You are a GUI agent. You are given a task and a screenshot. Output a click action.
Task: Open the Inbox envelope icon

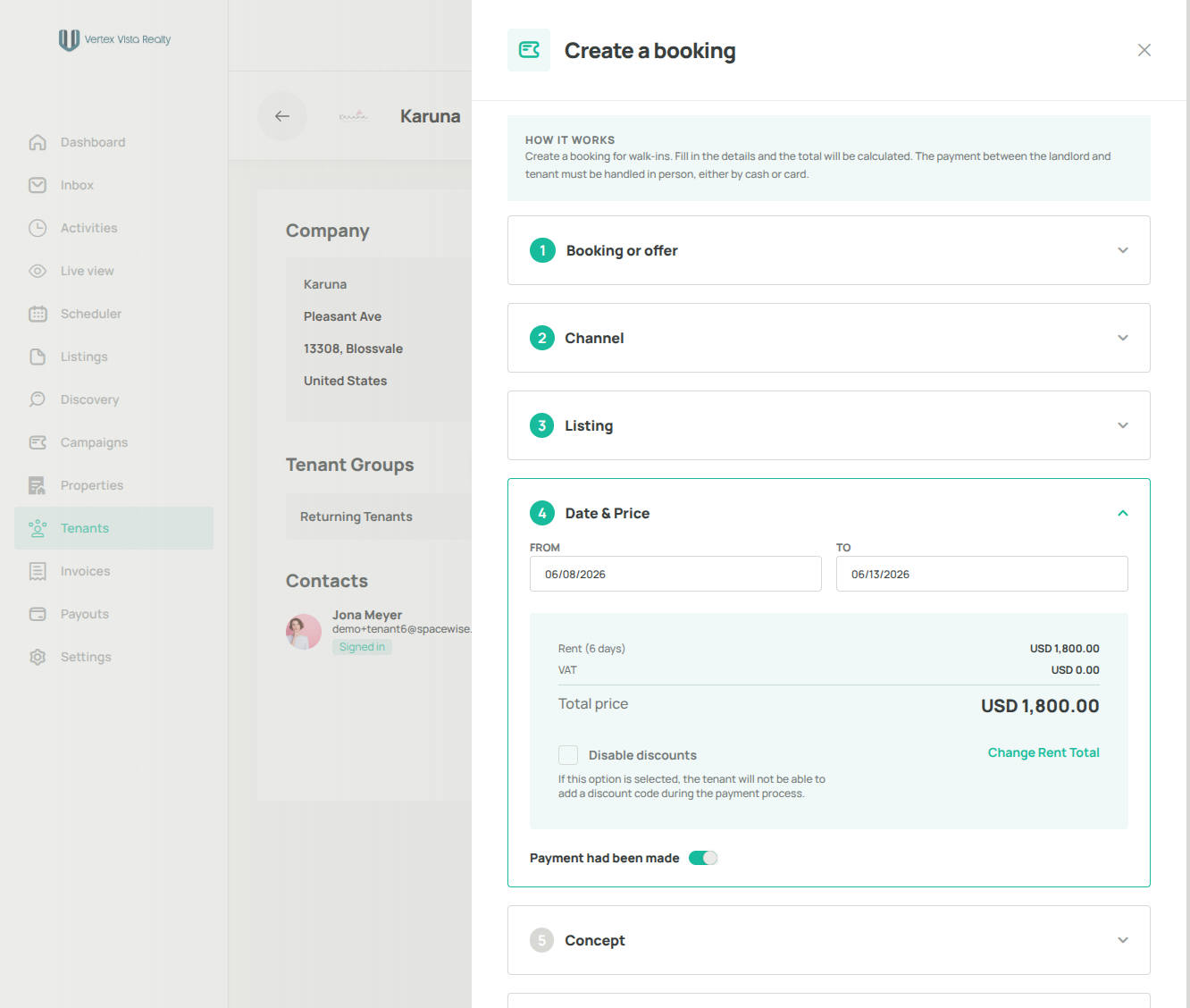[38, 185]
